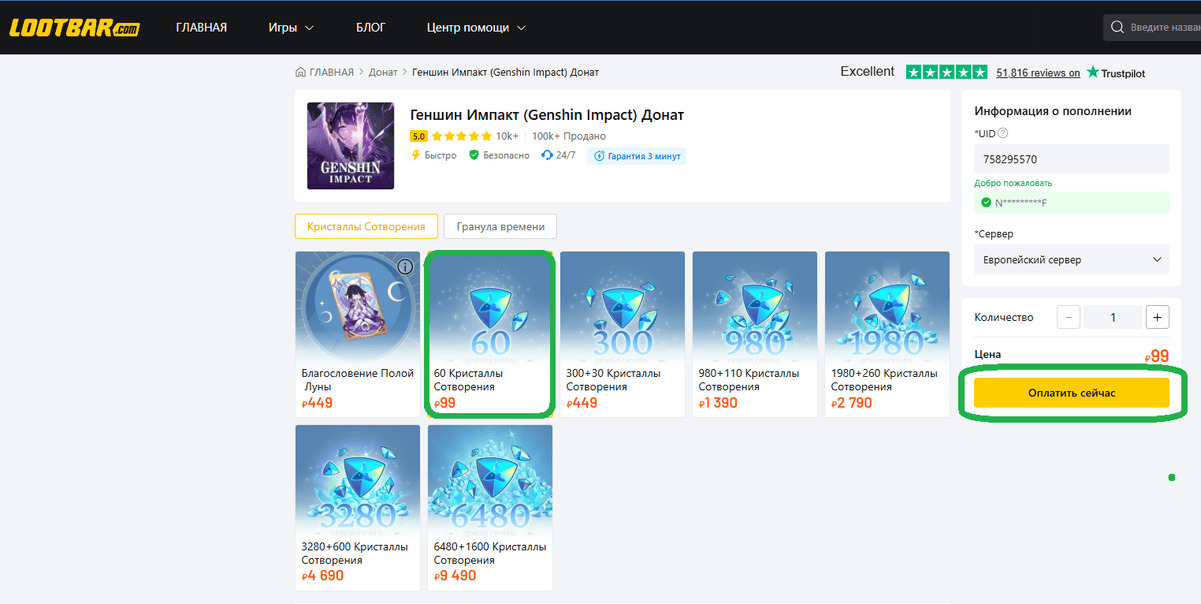Pick the 1980+260 Кристаллы Сотворения card
This screenshot has width=1201, height=604.
(x=887, y=334)
